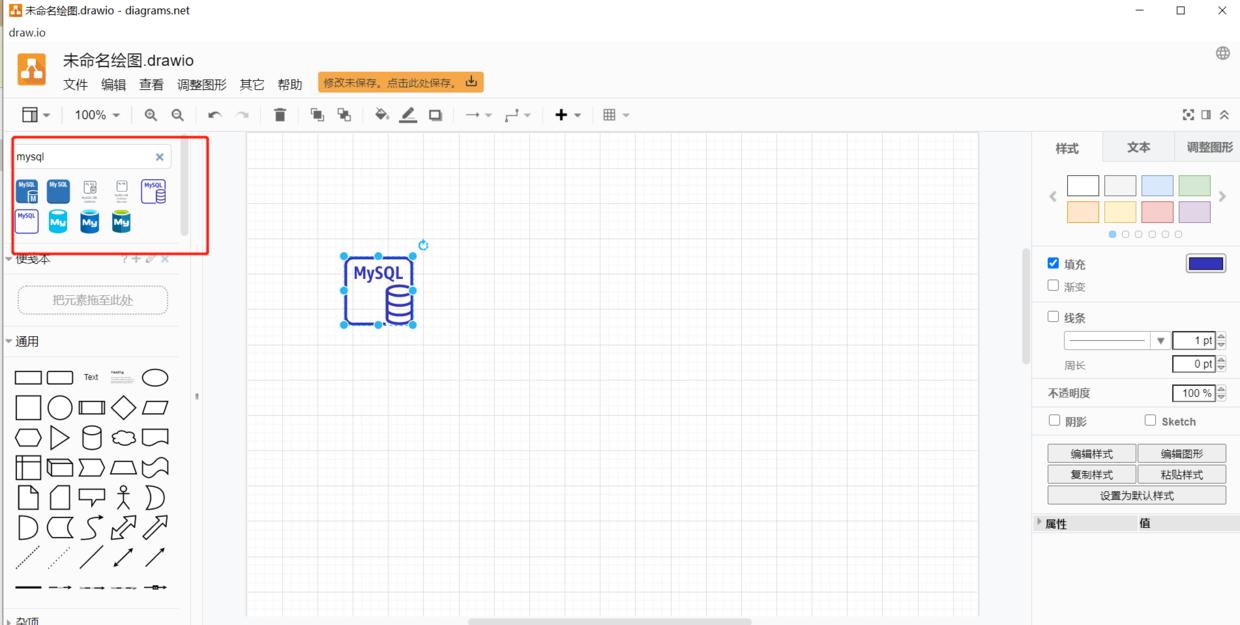Delete selection with the trash icon
1240x625 pixels.
pyautogui.click(x=280, y=115)
